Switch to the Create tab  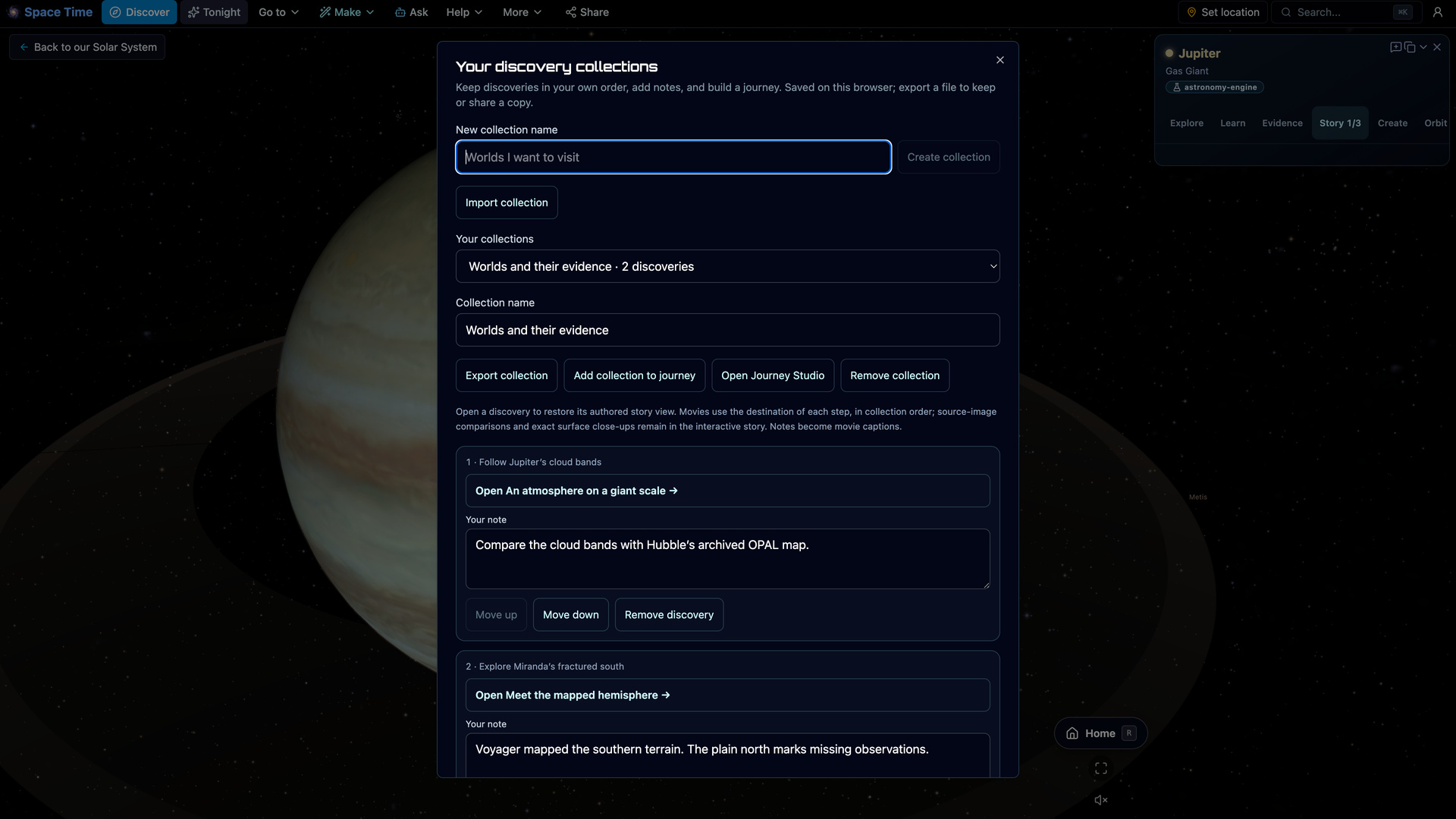click(x=1392, y=123)
